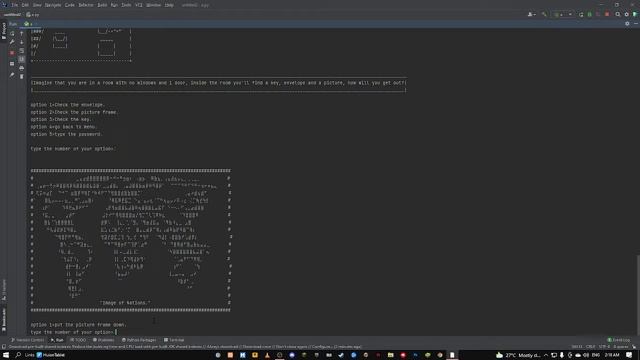Viewport: 640px width, 360px height.
Task: Click line 'option 1=Check the envelope.'
Action: pos(67,105)
